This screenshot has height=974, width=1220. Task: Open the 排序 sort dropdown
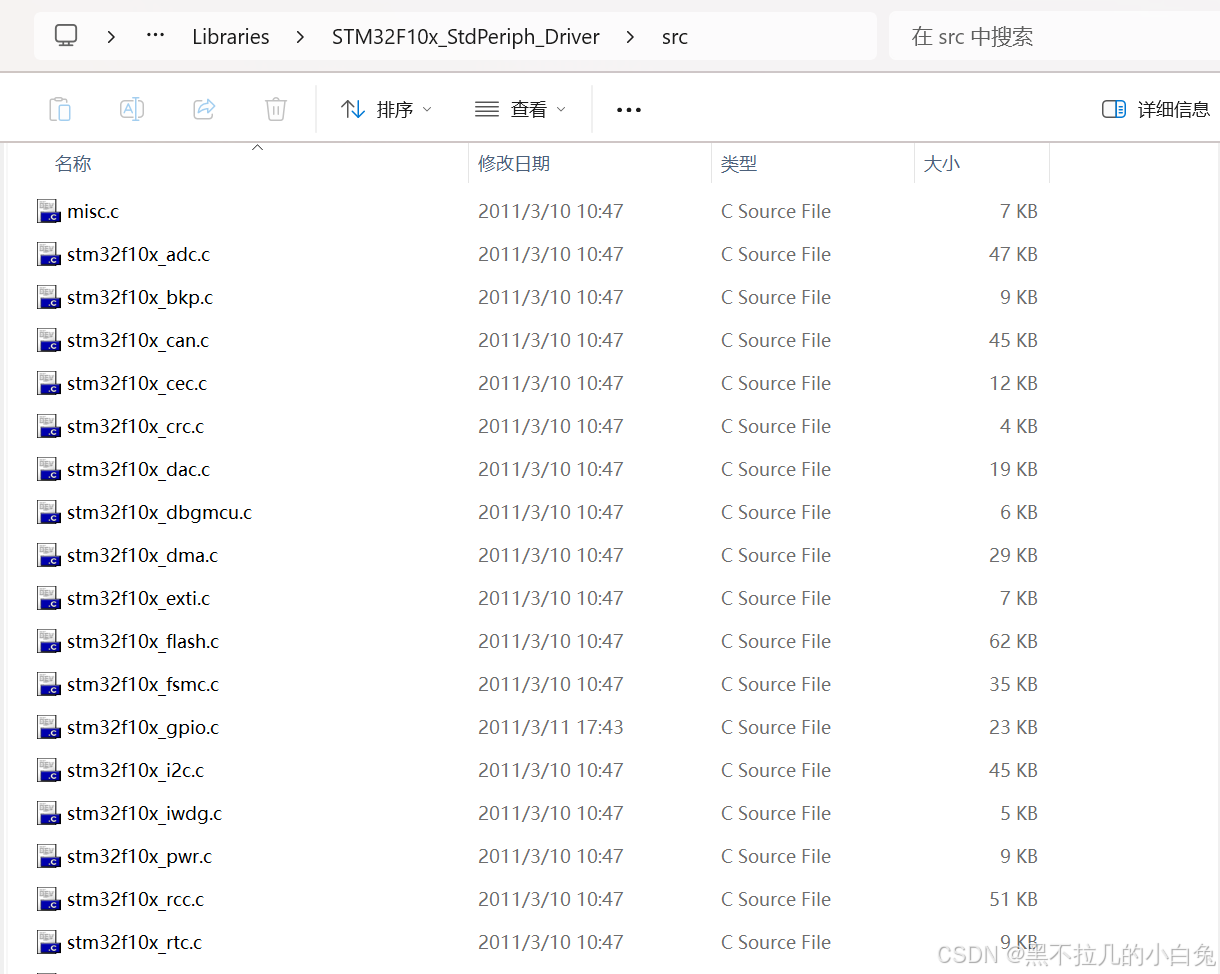[x=386, y=109]
